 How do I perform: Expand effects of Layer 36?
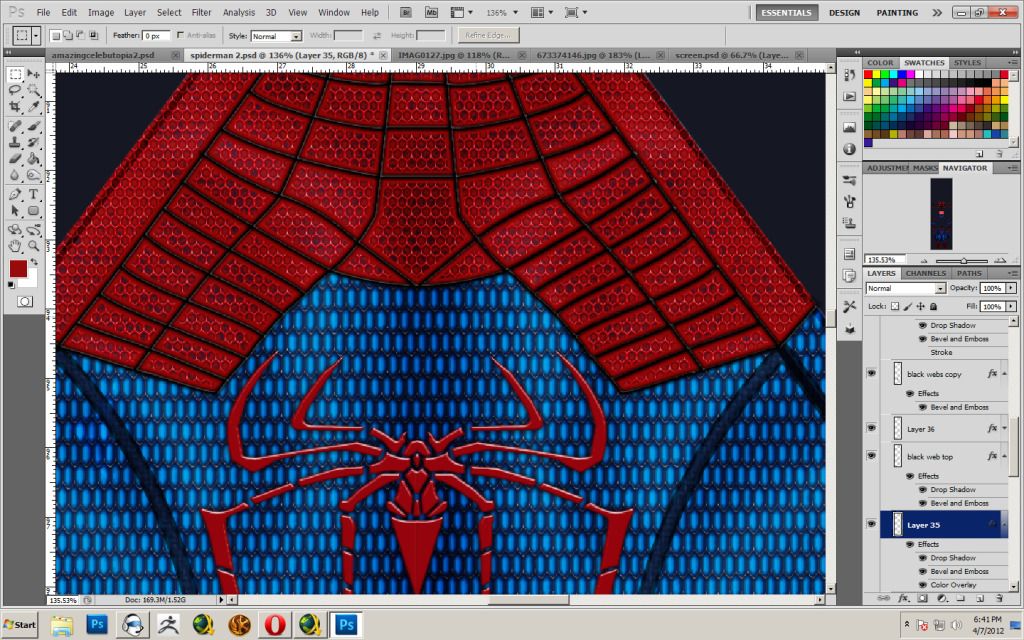pos(1004,429)
